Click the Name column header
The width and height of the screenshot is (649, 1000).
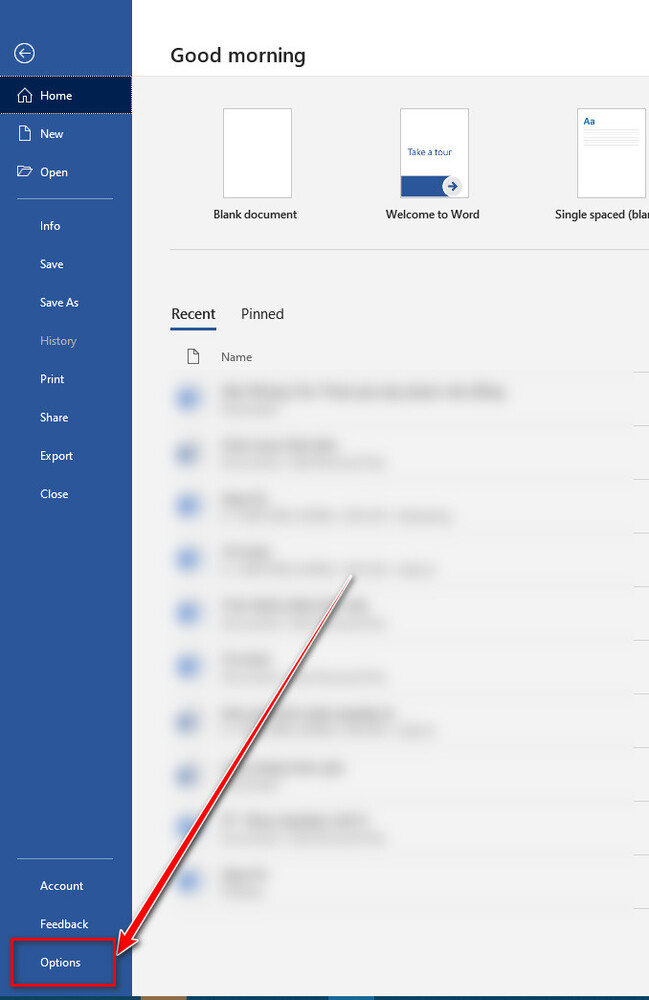pos(237,357)
